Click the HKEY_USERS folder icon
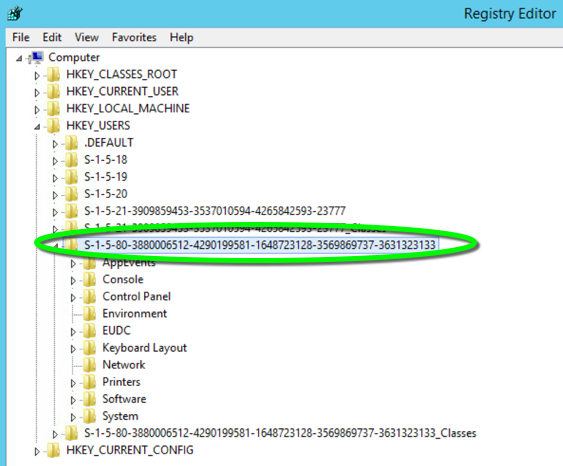Screen dimensions: 563x466 click(53, 126)
